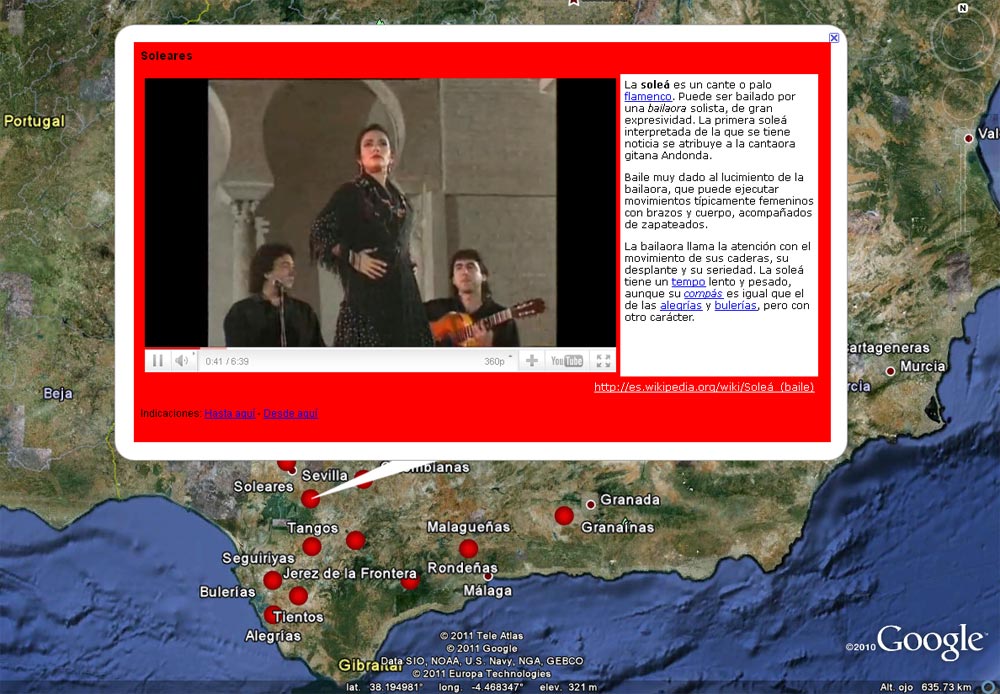
Task: Open the 'compás' link
Action: point(703,294)
